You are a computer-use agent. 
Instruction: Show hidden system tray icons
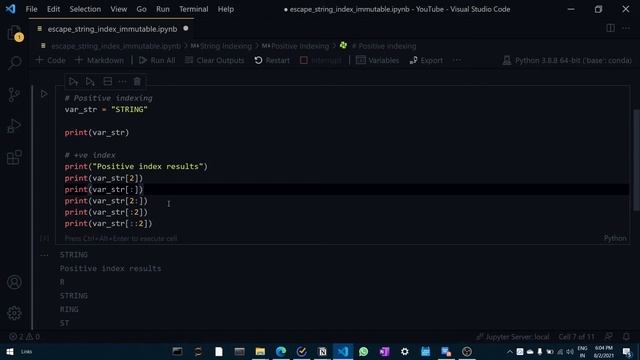(x=509, y=351)
